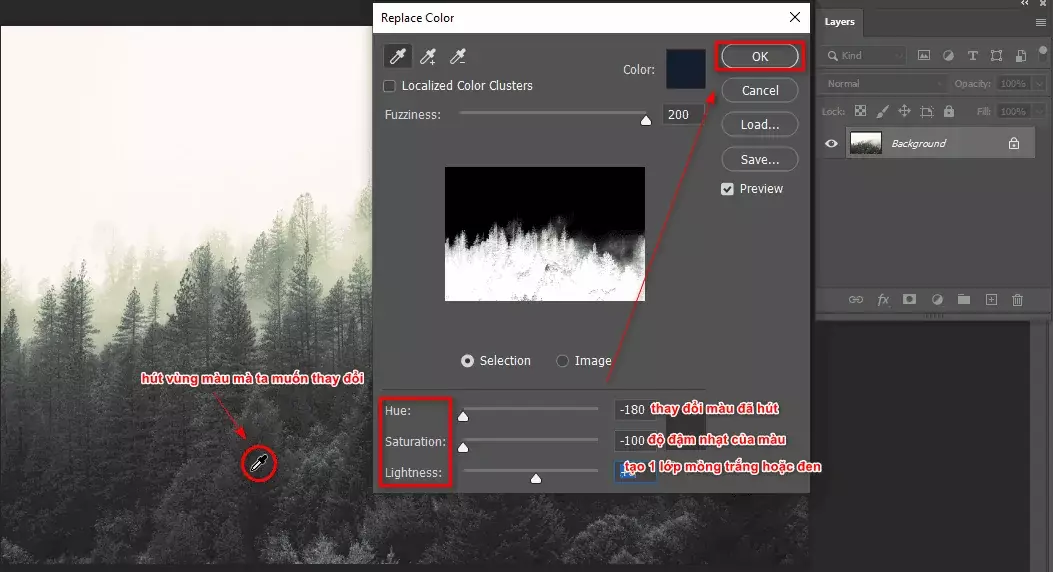1053x572 pixels.
Task: Click the Cancel button
Action: click(x=760, y=91)
